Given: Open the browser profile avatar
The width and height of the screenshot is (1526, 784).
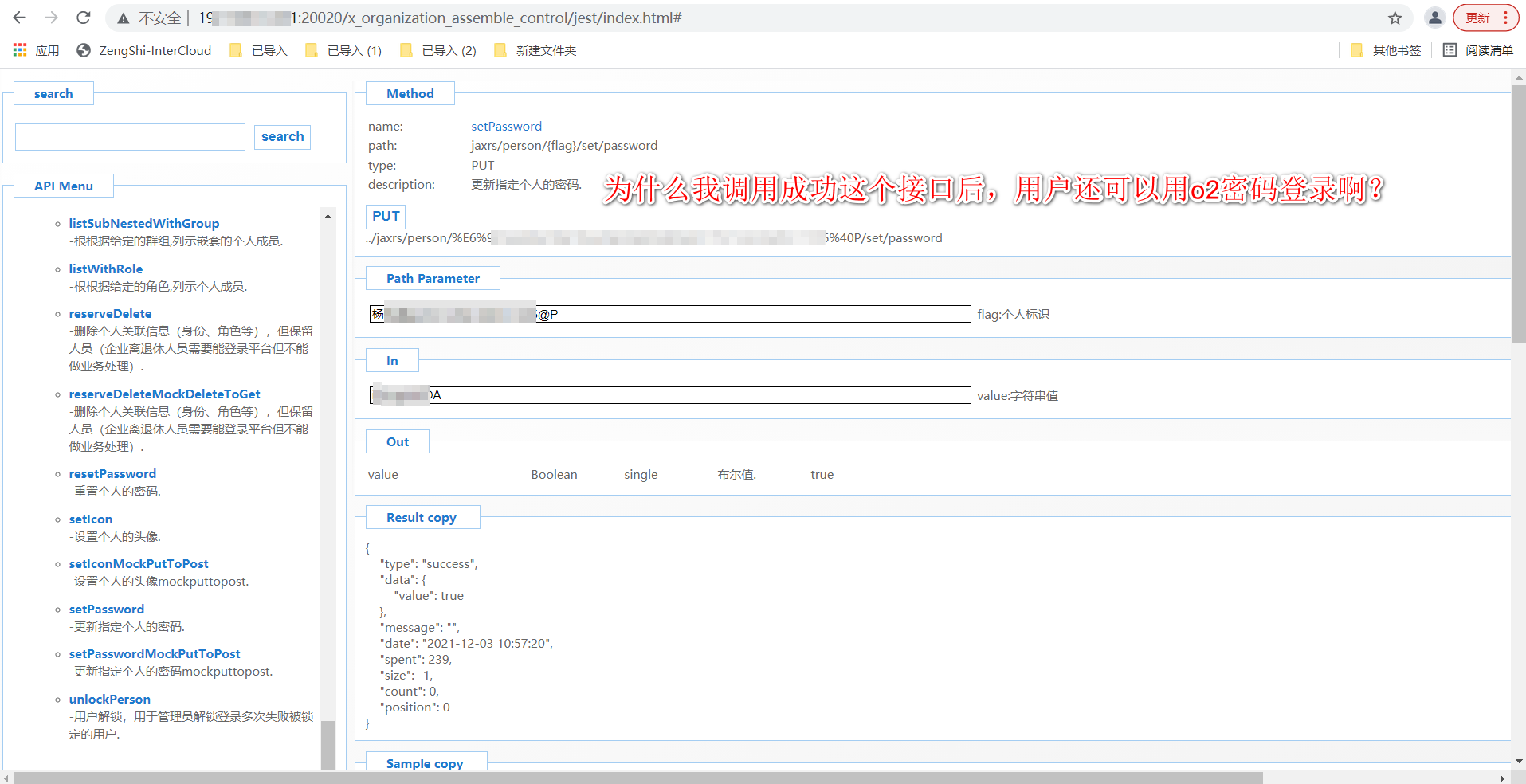Looking at the screenshot, I should click(1435, 18).
